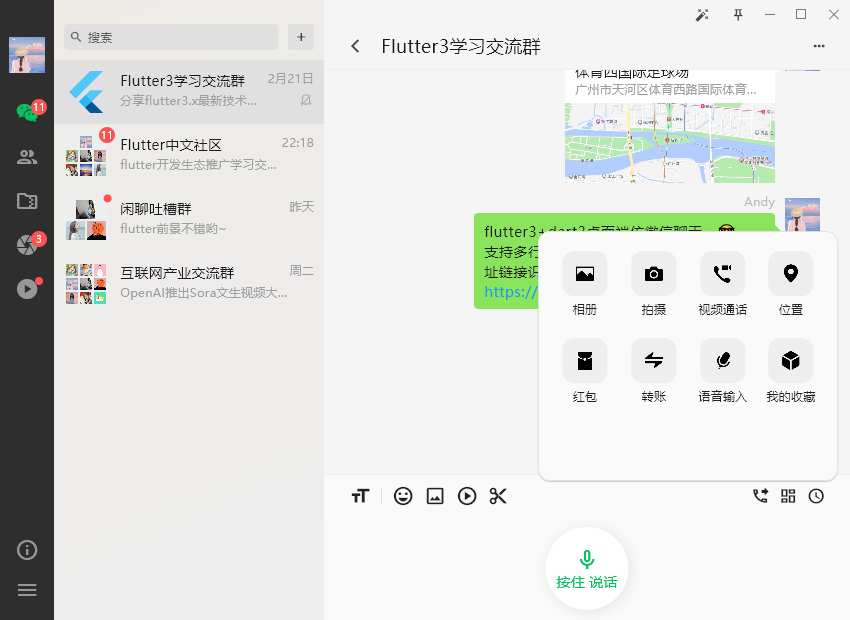Click the search field
The height and width of the screenshot is (620, 850).
pyautogui.click(x=171, y=37)
